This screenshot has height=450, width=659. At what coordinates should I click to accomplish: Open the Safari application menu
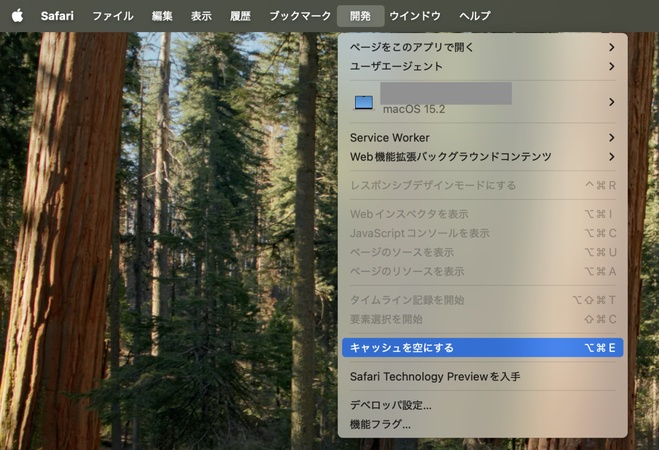[x=57, y=16]
